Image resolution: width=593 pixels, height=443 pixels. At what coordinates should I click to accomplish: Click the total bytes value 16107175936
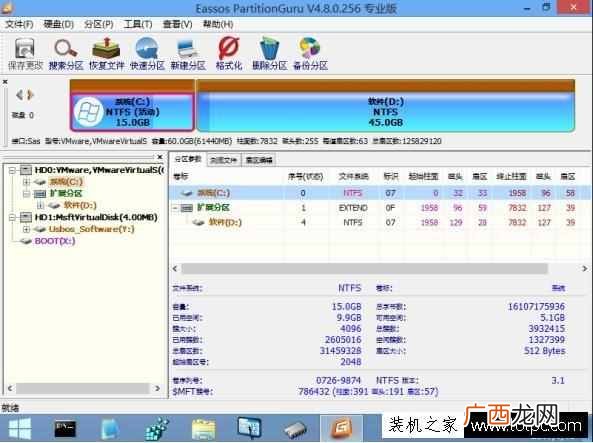536,306
